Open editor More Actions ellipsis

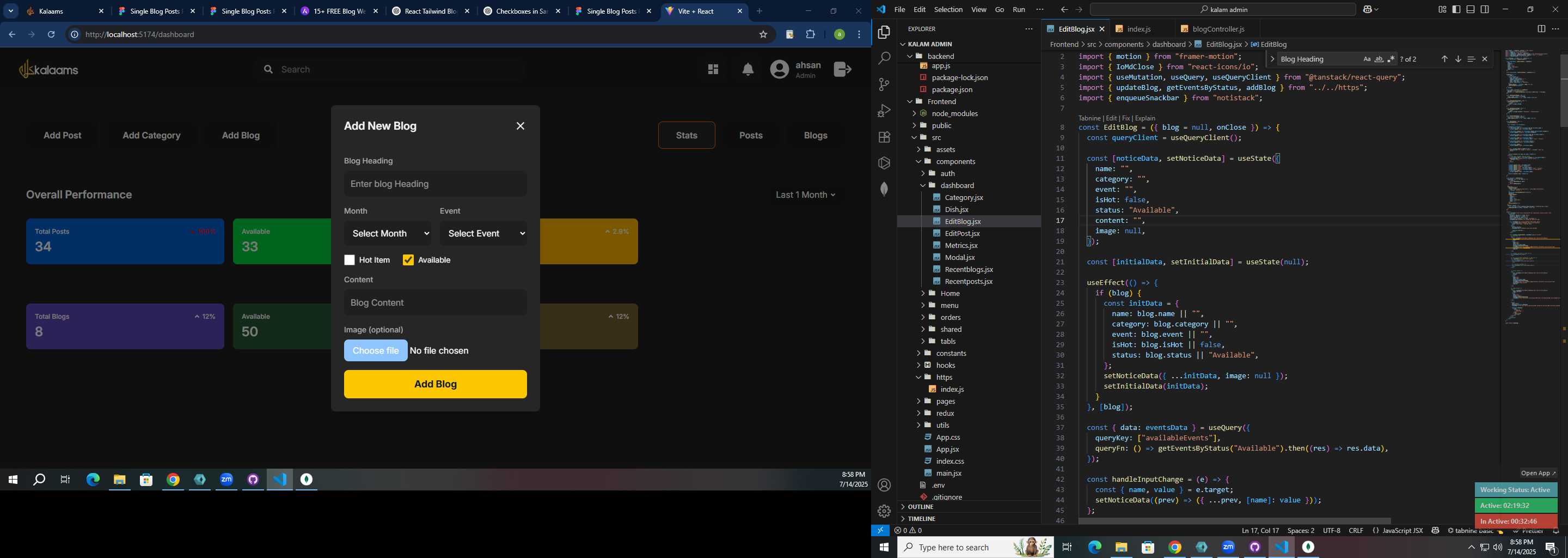click(x=1555, y=29)
